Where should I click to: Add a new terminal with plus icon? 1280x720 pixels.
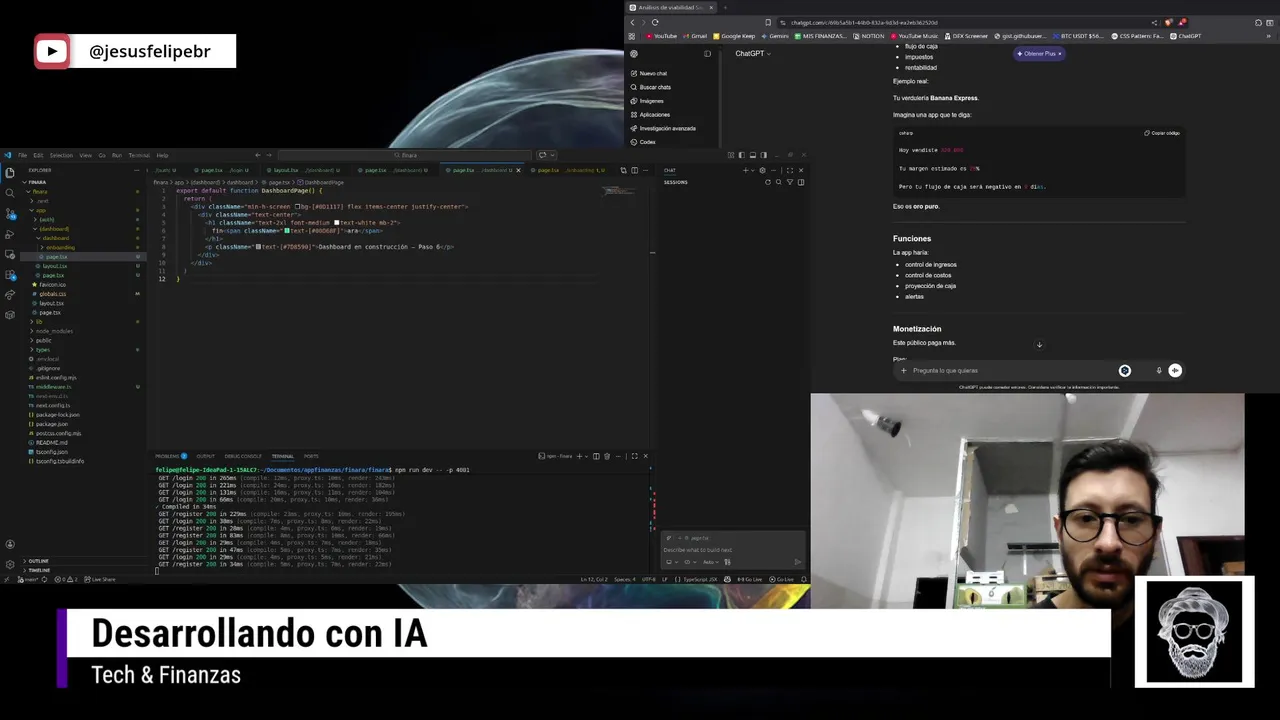point(580,456)
